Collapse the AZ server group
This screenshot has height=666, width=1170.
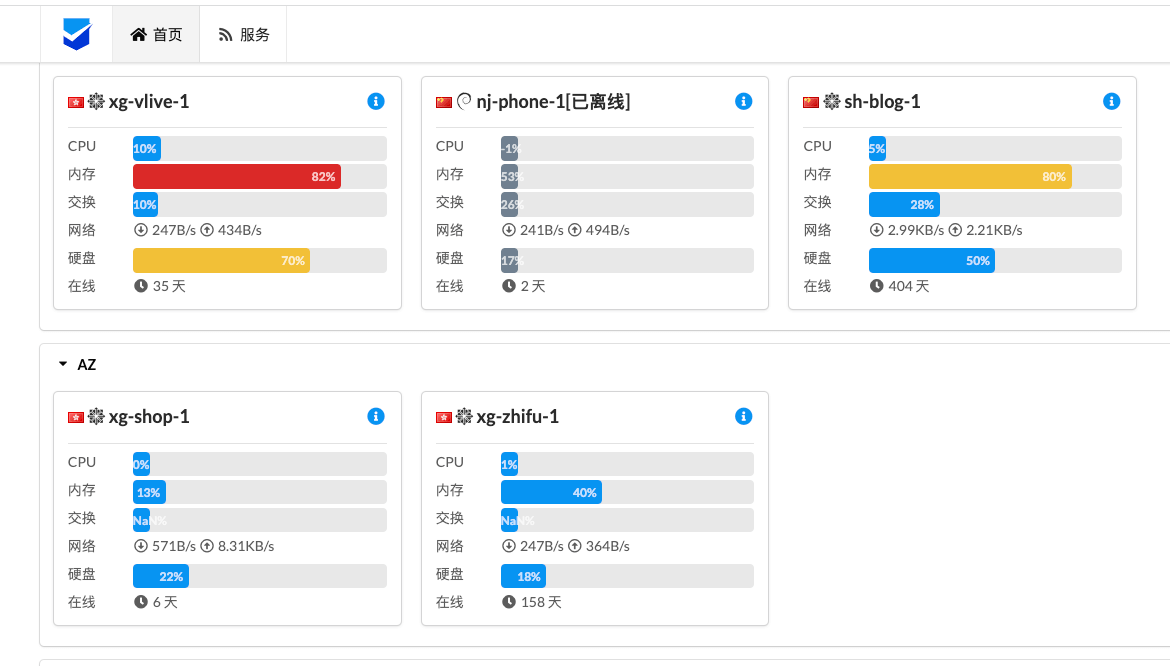tap(63, 365)
